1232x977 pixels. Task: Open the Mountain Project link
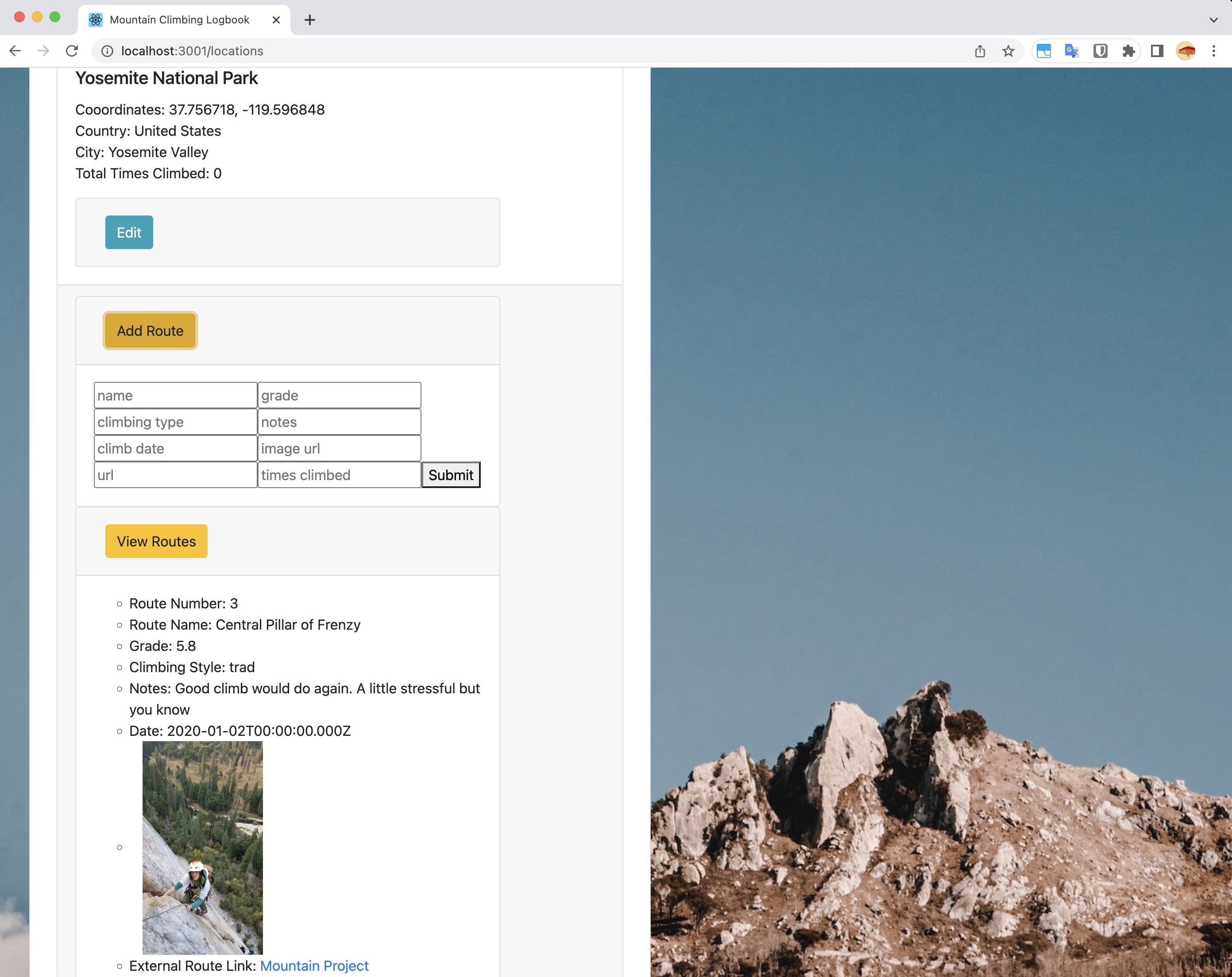(x=314, y=965)
